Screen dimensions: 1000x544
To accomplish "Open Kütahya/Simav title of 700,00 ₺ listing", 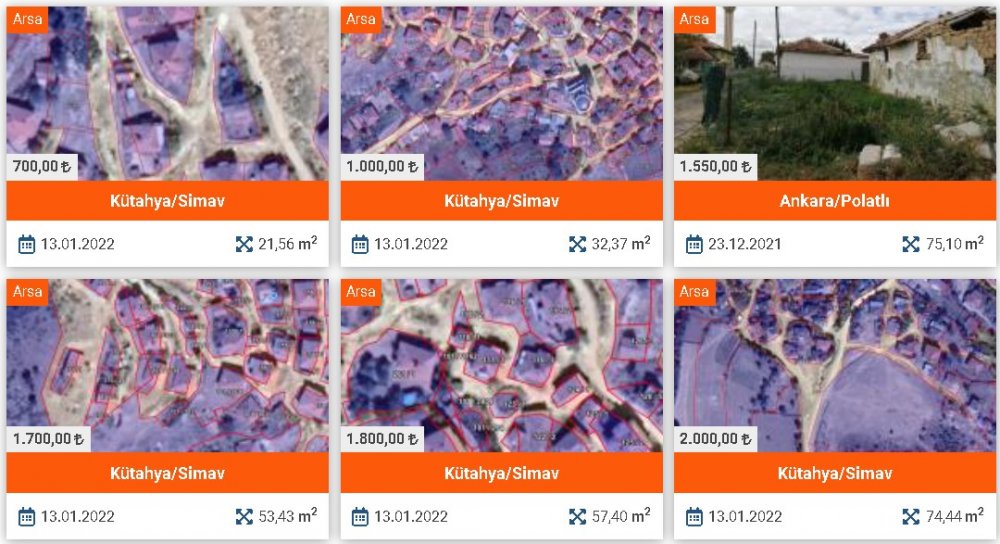I will pyautogui.click(x=167, y=201).
